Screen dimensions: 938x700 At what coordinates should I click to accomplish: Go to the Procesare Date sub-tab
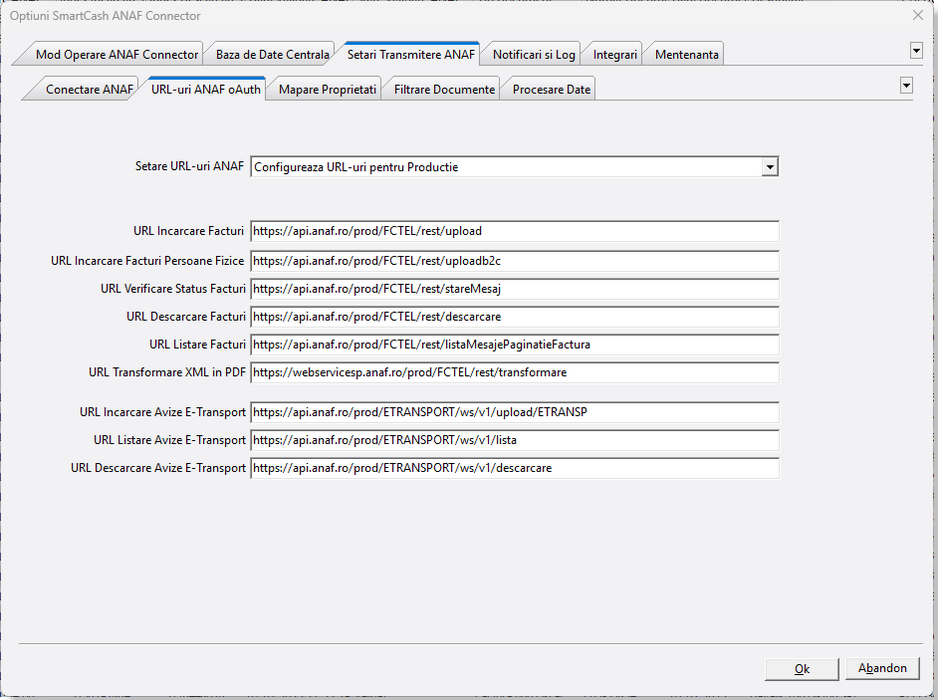551,89
